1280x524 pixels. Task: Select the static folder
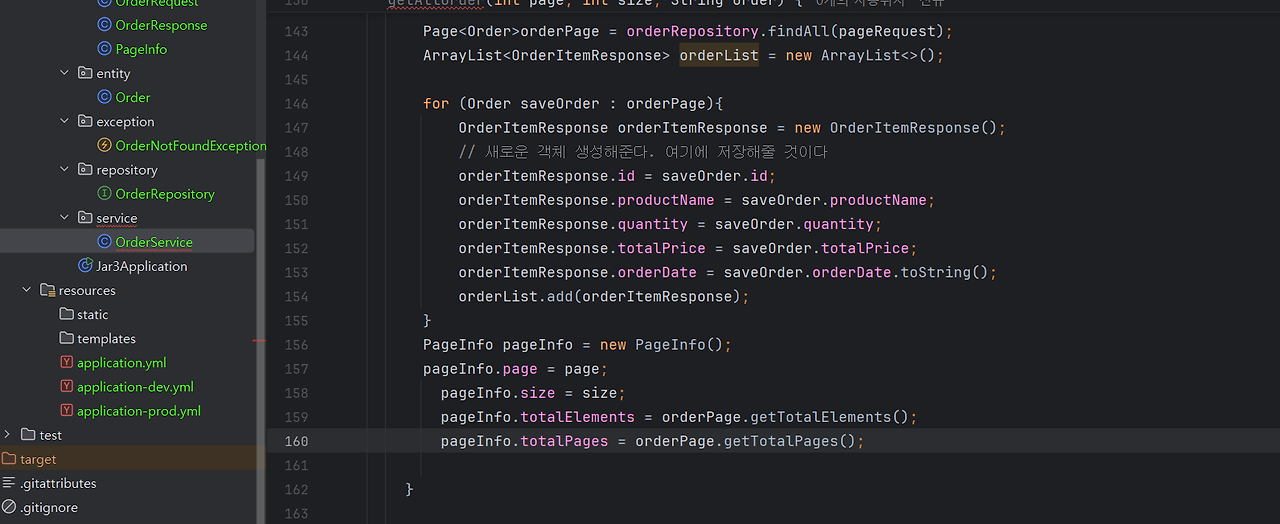(x=92, y=314)
